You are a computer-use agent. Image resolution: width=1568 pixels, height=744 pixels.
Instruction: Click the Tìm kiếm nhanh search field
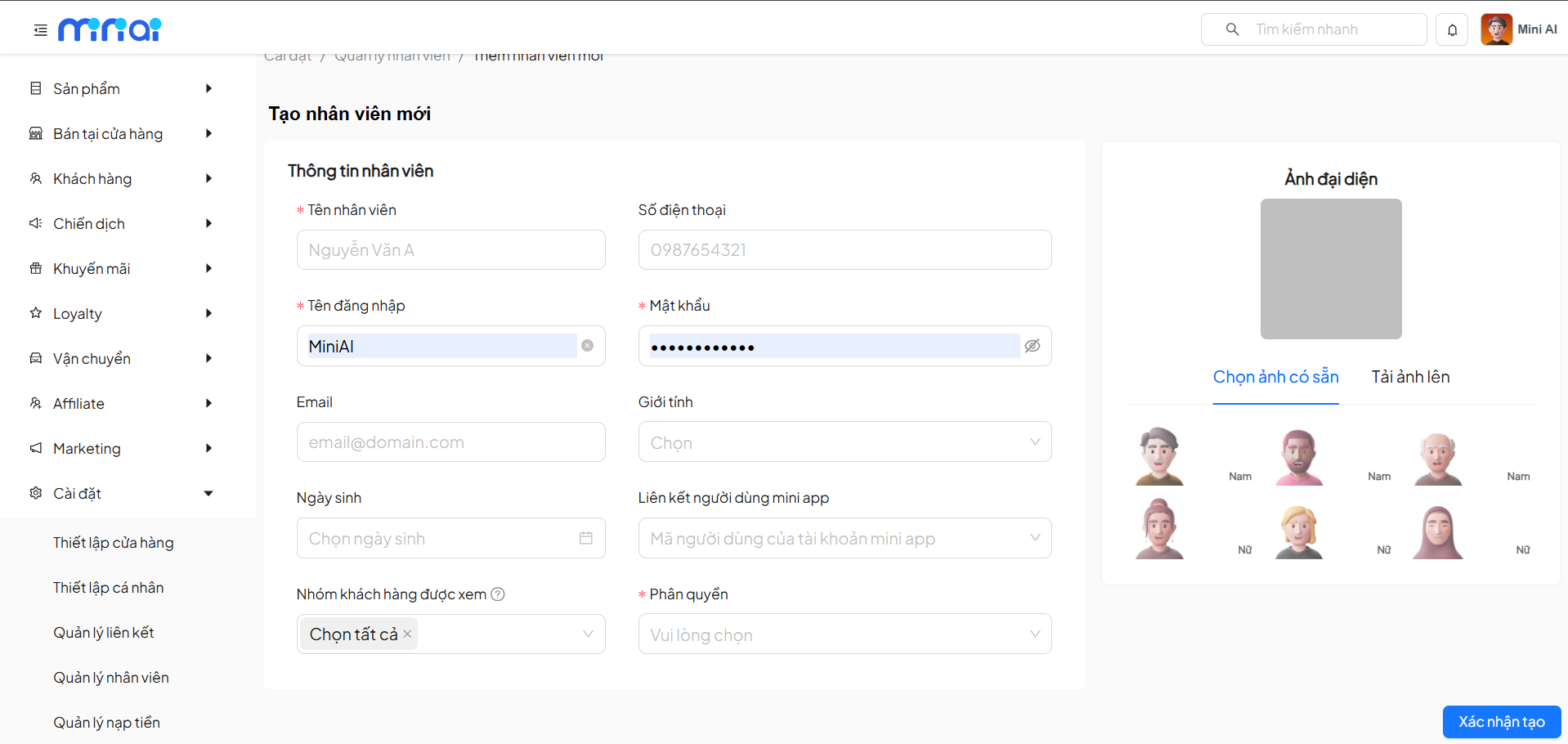[1314, 29]
